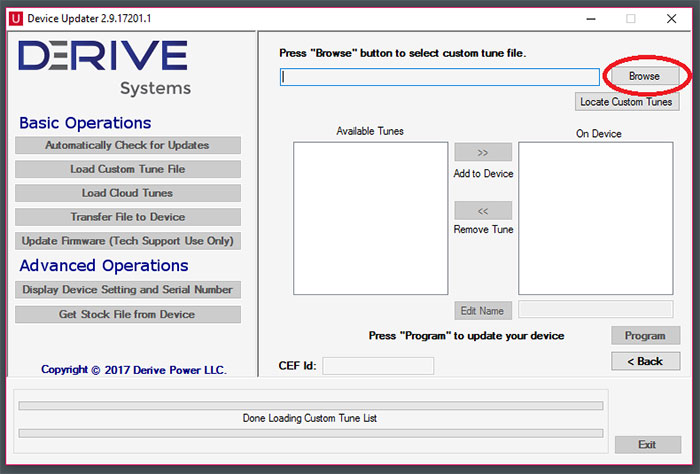This screenshot has width=700, height=474.
Task: Open Display Device Setting and Serial Number
Action: coord(128,290)
